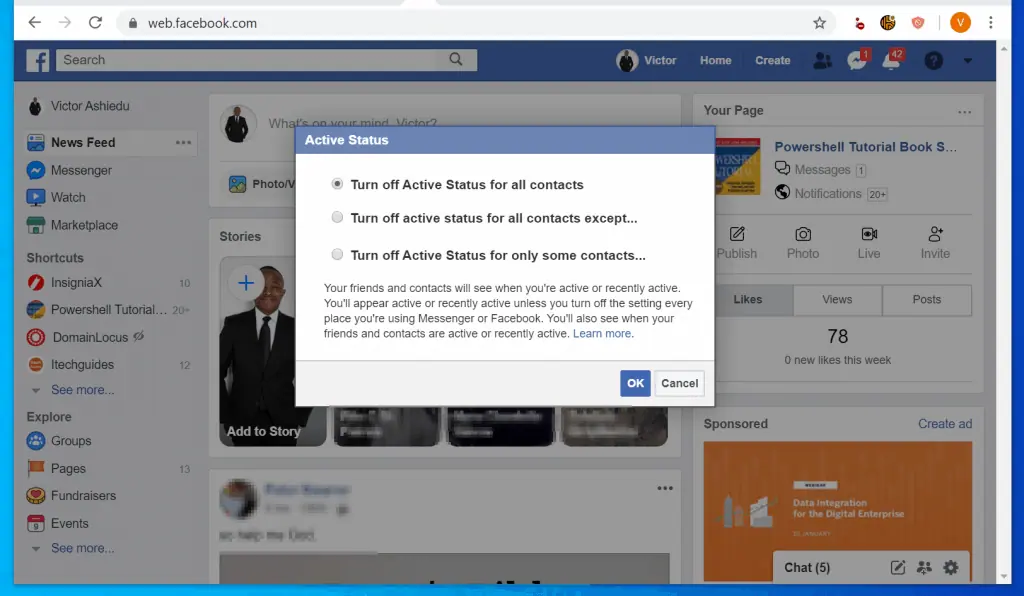Open the Learn more link in the dialog
Screen dimensions: 1024x596
[600, 333]
